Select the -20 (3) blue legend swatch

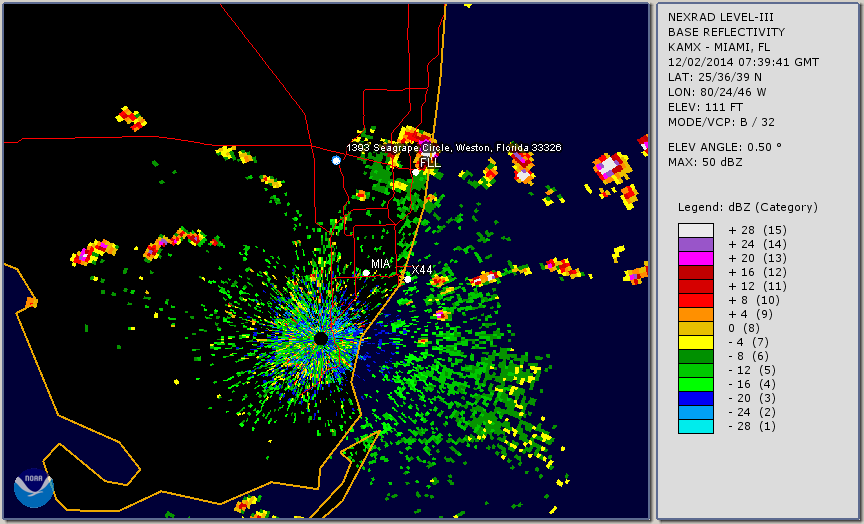coord(696,398)
